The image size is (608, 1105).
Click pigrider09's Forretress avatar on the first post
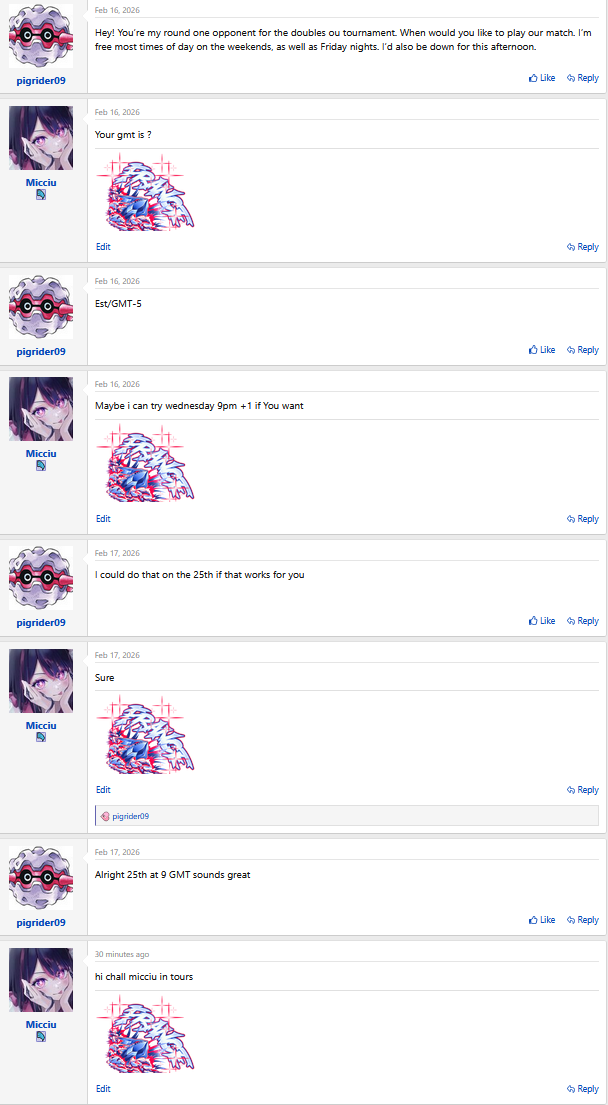41,36
